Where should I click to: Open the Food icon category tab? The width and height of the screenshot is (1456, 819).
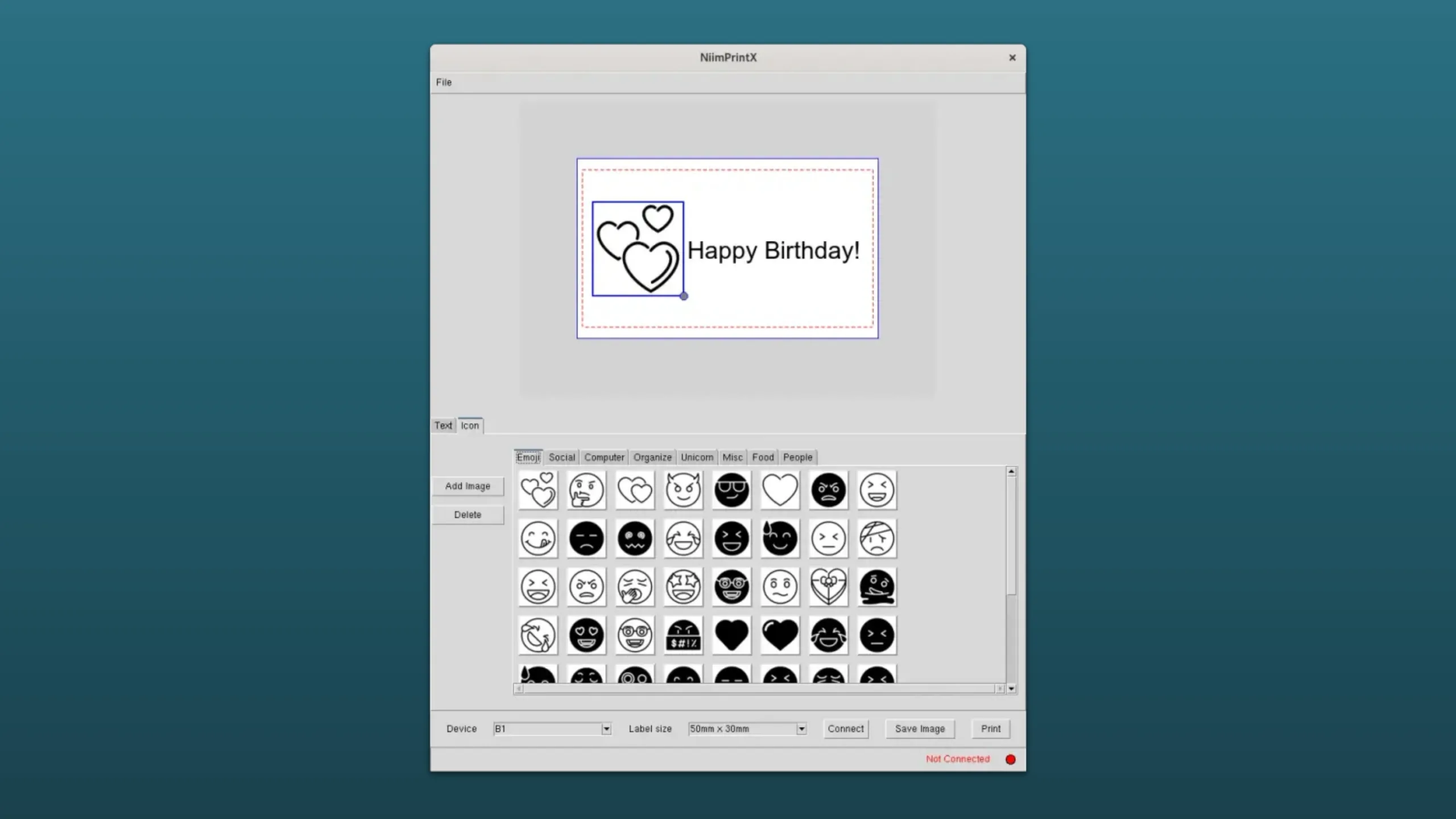[x=763, y=457]
